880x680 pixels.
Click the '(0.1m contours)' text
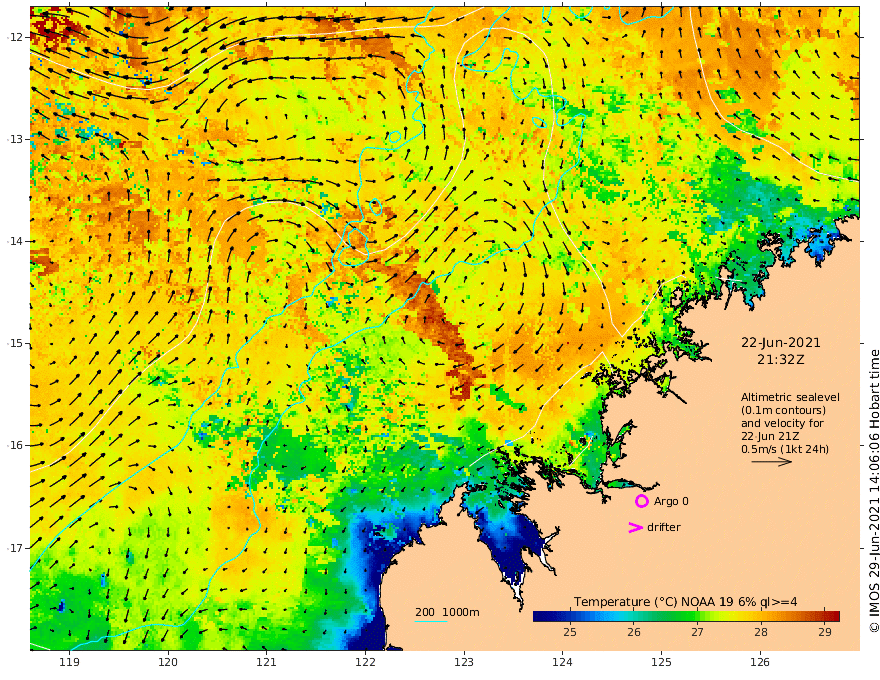pyautogui.click(x=783, y=410)
